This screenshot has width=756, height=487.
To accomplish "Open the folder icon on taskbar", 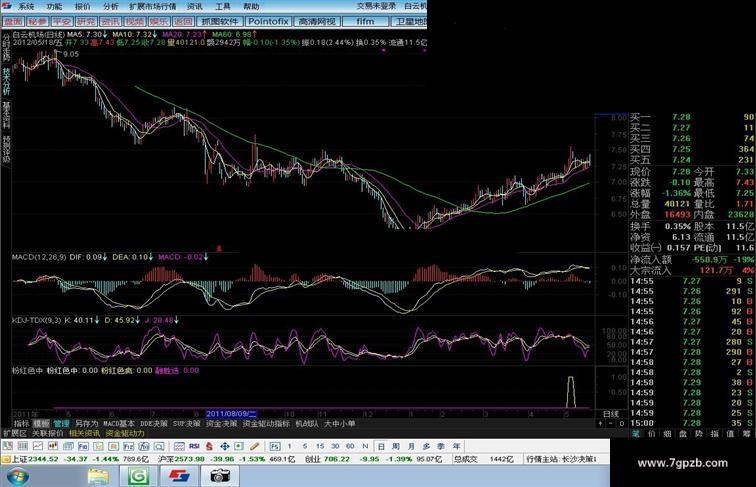I will pos(98,476).
